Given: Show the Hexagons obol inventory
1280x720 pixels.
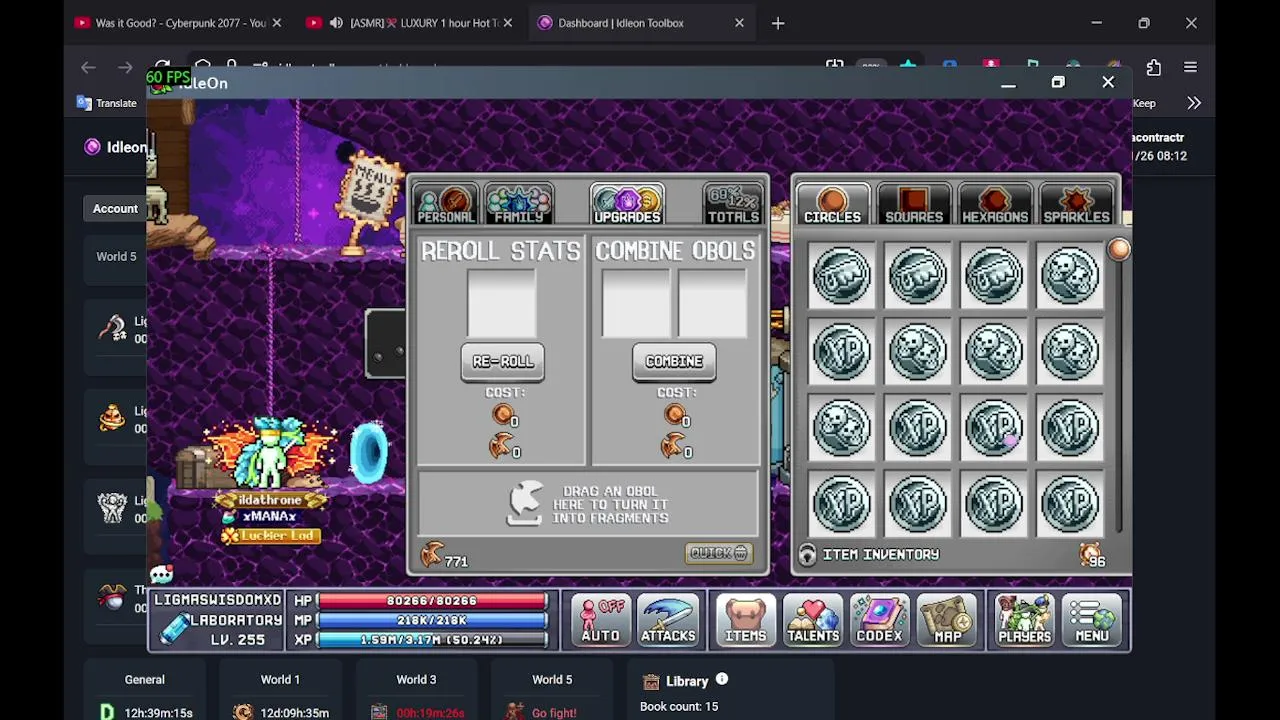Looking at the screenshot, I should (995, 204).
